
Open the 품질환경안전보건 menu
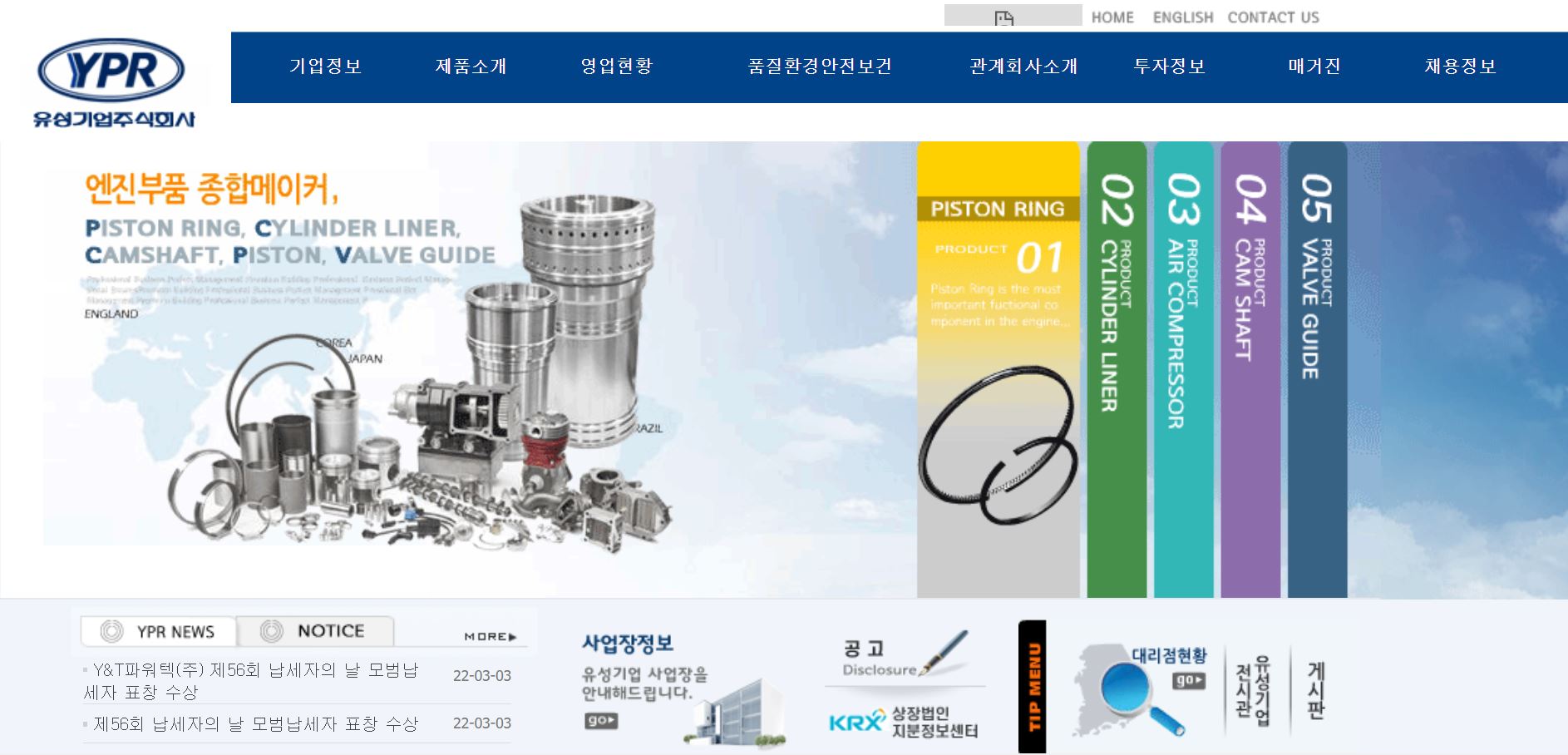[819, 67]
